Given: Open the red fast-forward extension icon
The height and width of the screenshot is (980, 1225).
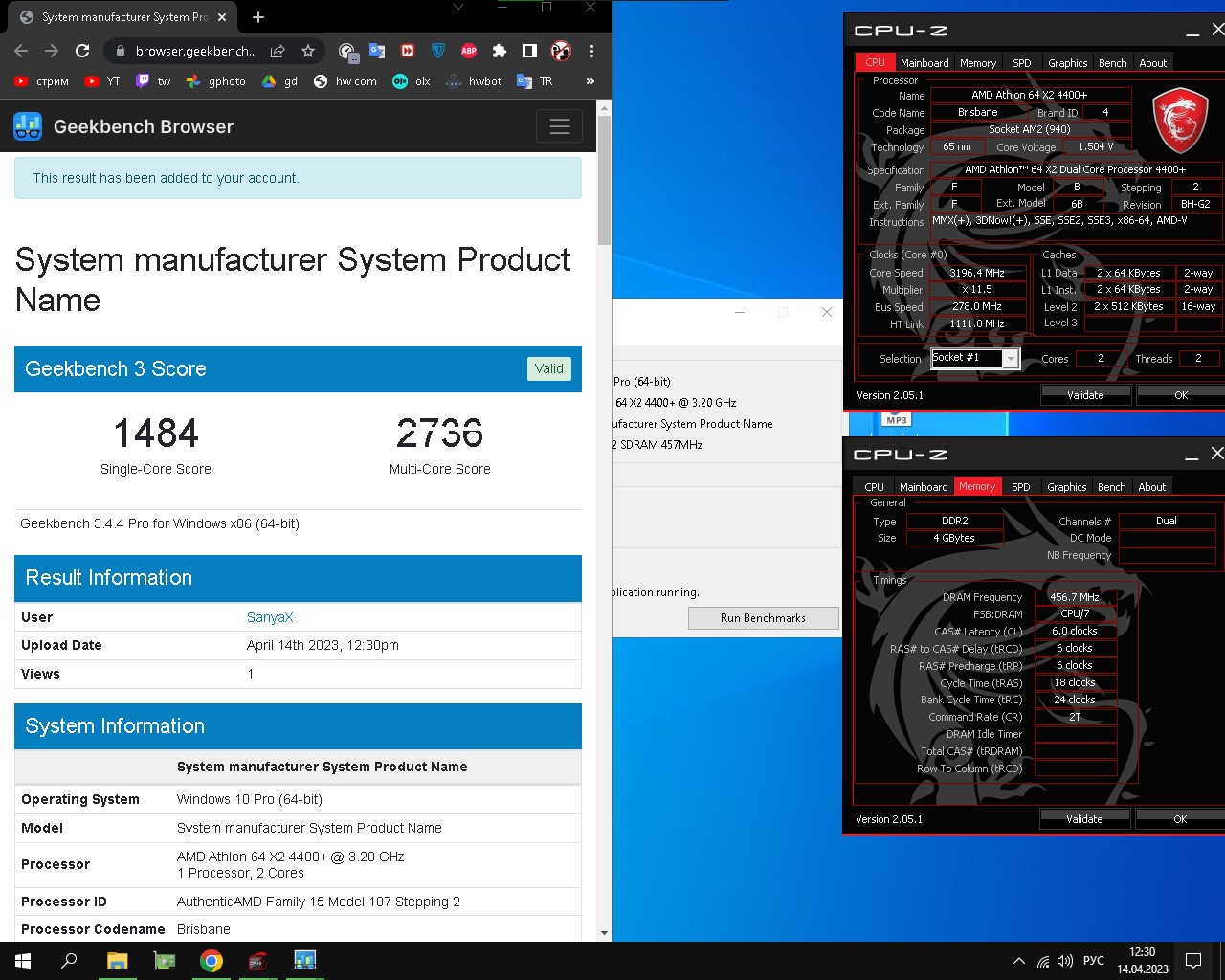Looking at the screenshot, I should coord(408,51).
